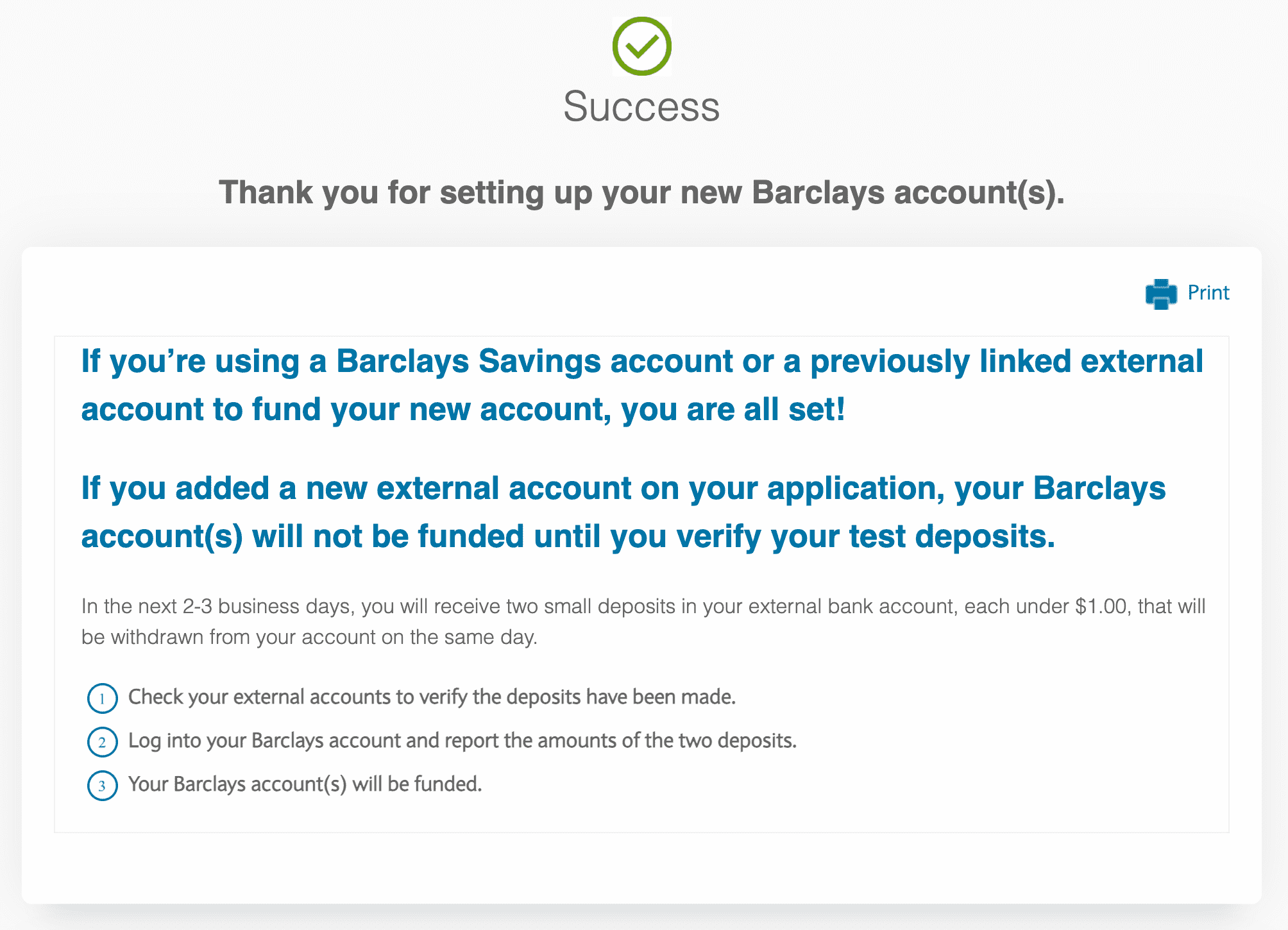
Task: Click the "you are all set!" text
Action: click(733, 409)
